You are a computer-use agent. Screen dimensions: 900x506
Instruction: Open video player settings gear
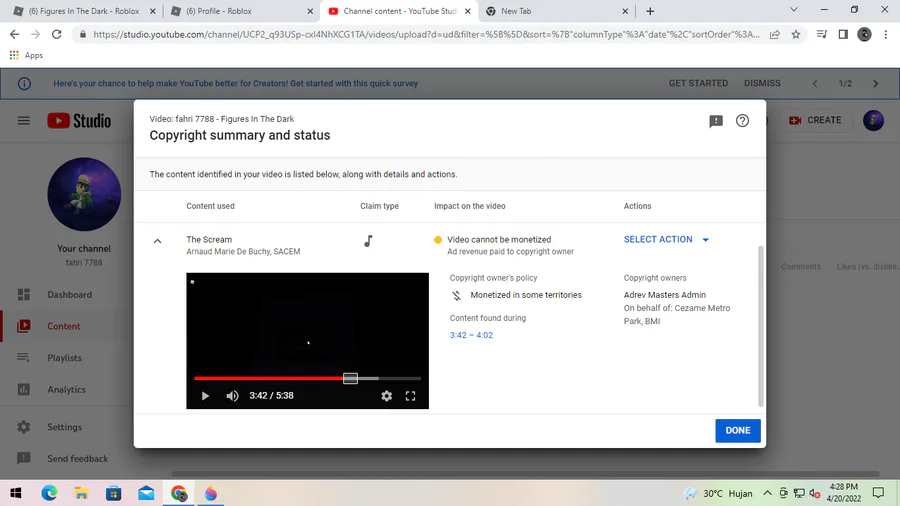tap(387, 396)
